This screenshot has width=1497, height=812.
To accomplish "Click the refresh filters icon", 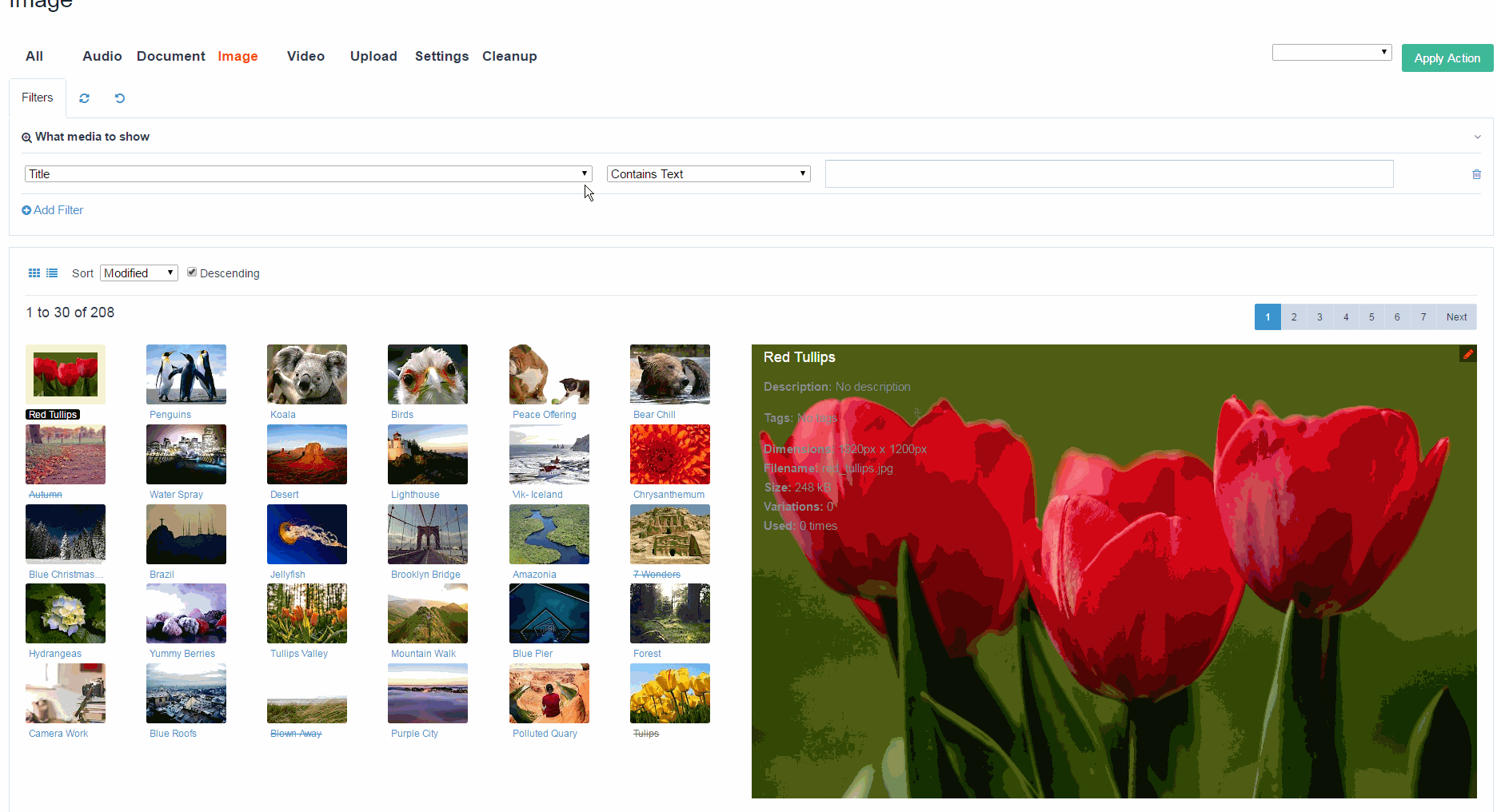I will point(84,98).
